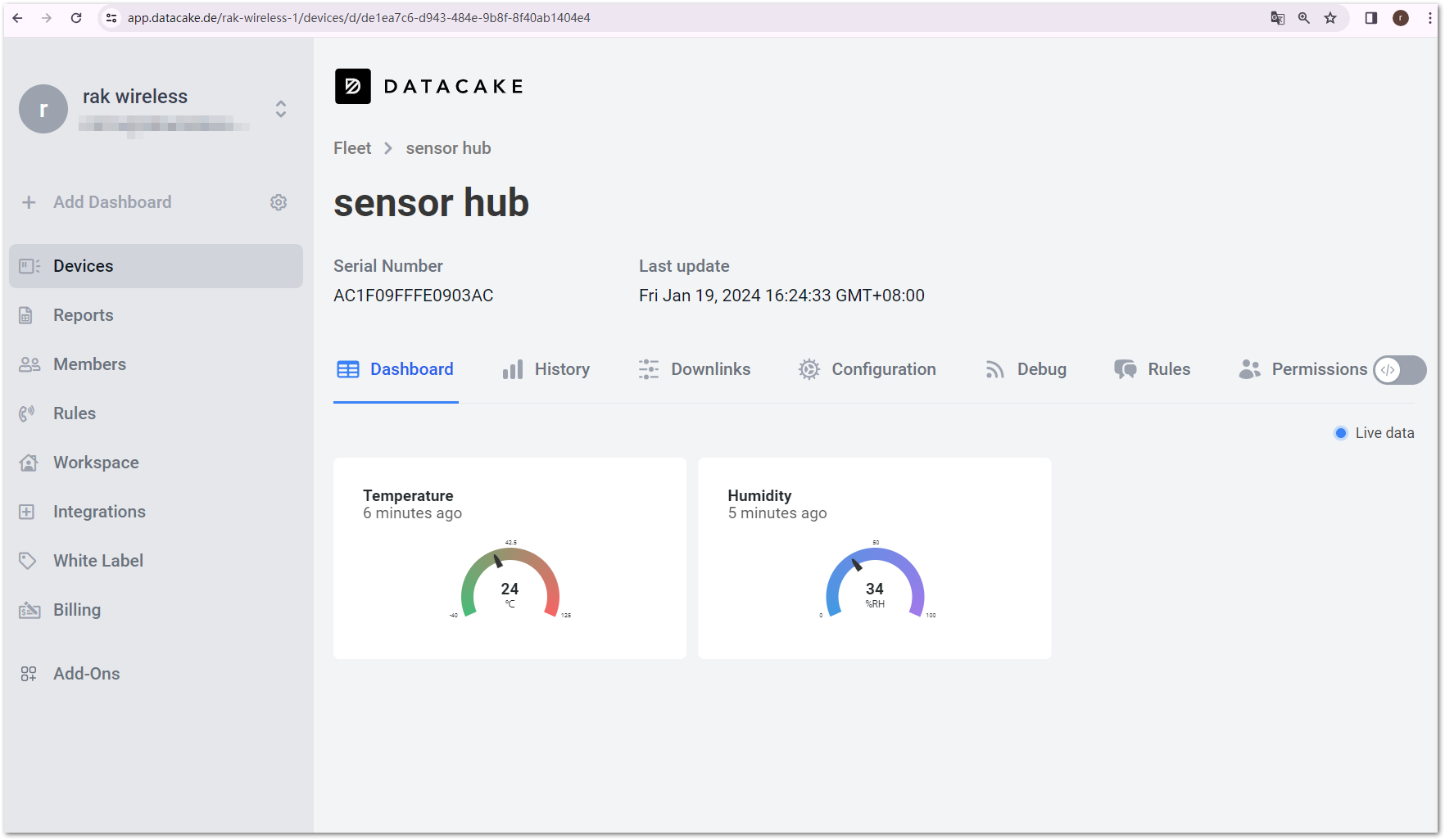Switch to the History tab

tap(546, 370)
